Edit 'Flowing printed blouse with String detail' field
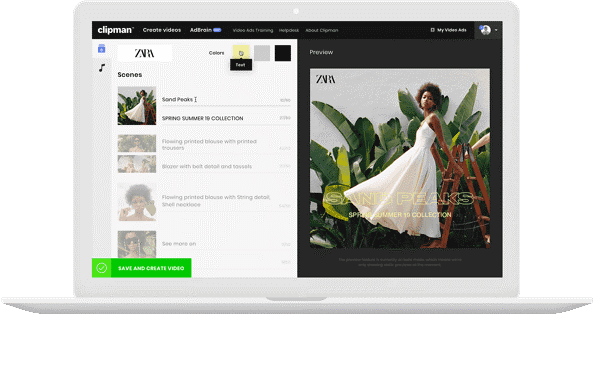The width and height of the screenshot is (599, 372). pyautogui.click(x=226, y=201)
